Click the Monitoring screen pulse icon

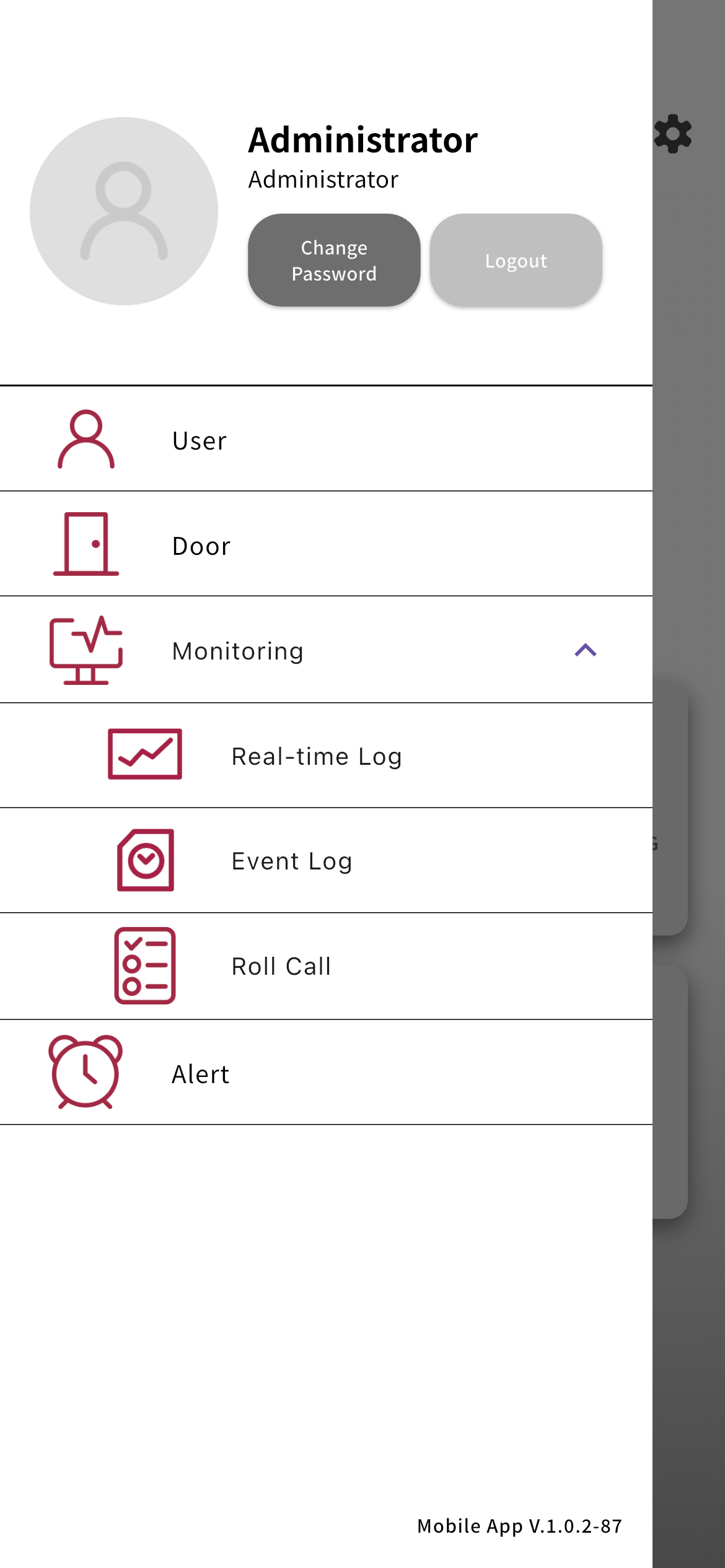pyautogui.click(x=86, y=650)
